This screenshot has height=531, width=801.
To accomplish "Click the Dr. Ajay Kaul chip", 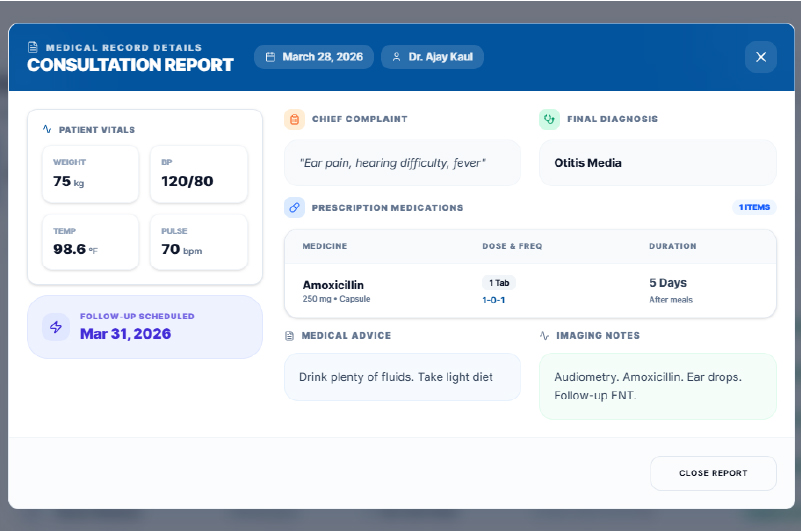I will [x=432, y=57].
